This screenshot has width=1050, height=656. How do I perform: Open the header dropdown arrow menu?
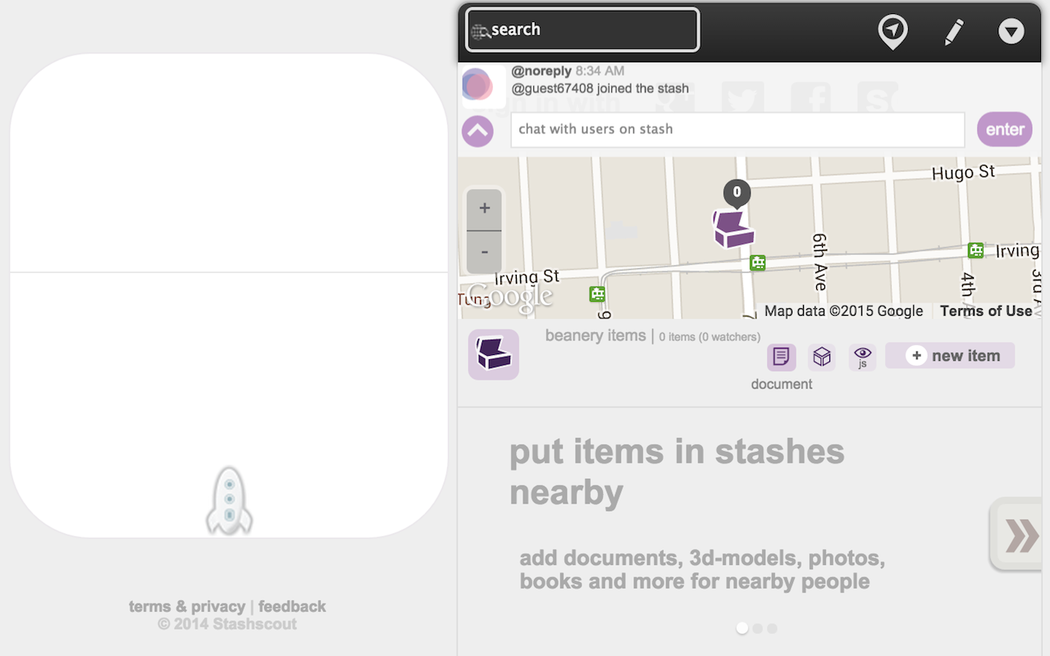pyautogui.click(x=1011, y=32)
